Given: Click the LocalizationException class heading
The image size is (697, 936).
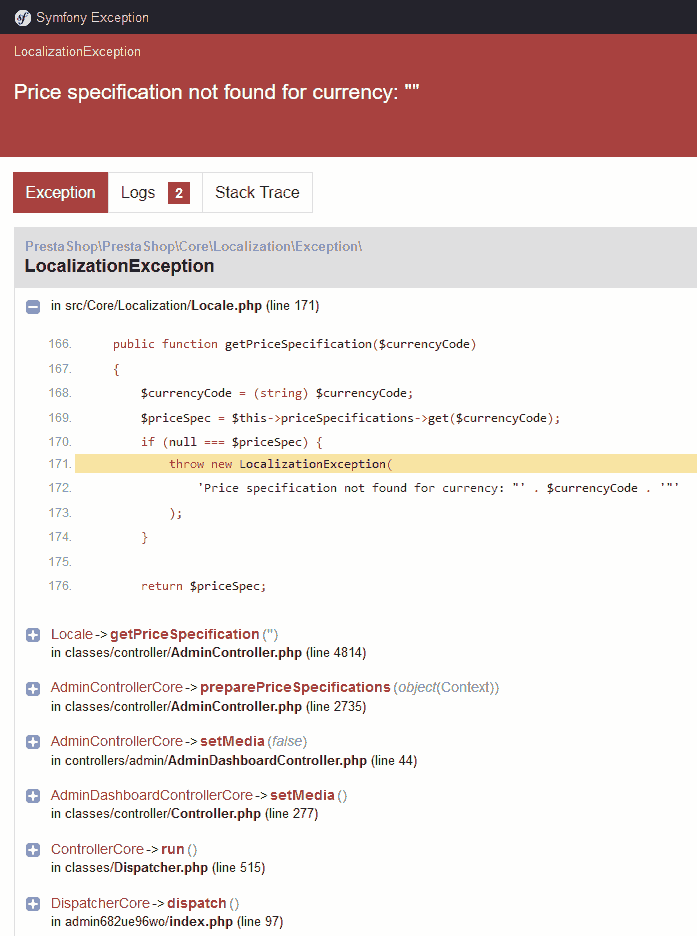Looking at the screenshot, I should click(119, 266).
